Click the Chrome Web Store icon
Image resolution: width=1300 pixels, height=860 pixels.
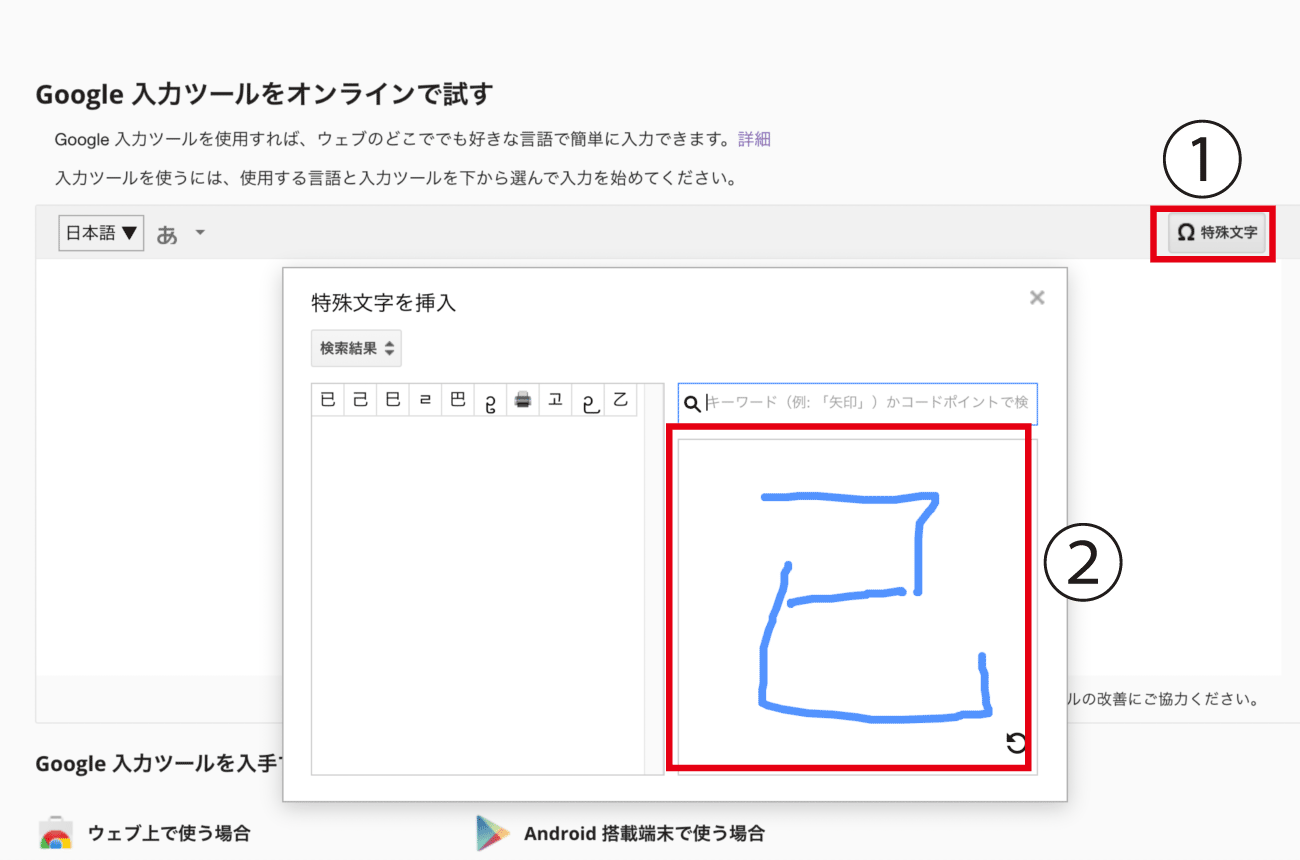pyautogui.click(x=55, y=833)
